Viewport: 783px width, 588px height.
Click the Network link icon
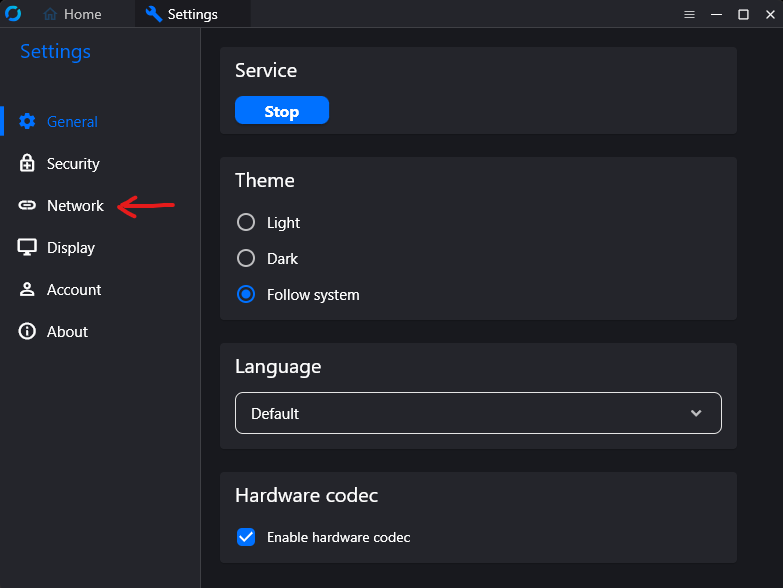[x=27, y=205]
